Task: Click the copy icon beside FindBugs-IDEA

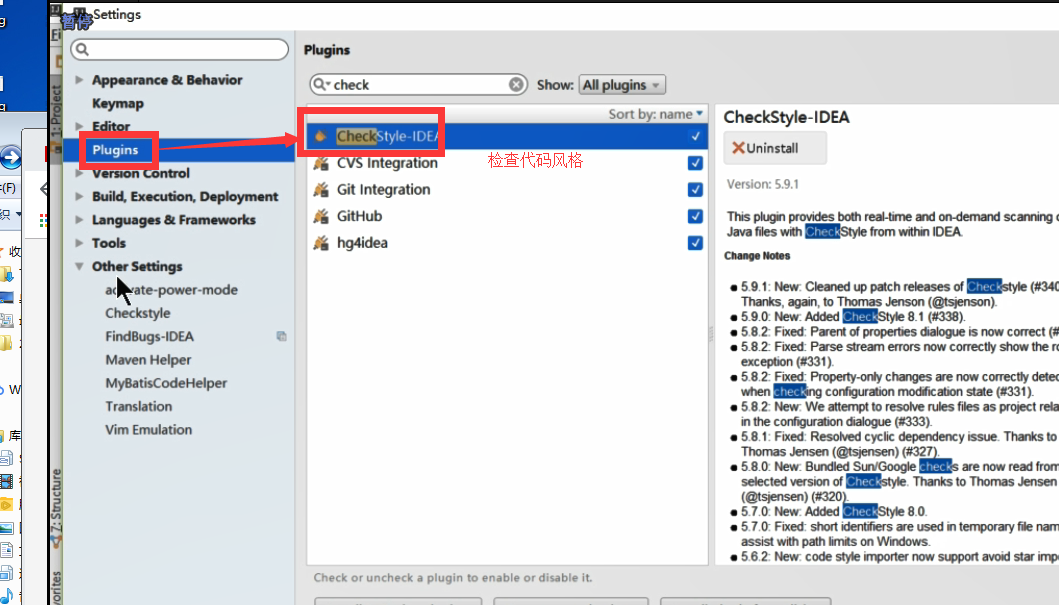Action: (x=282, y=336)
